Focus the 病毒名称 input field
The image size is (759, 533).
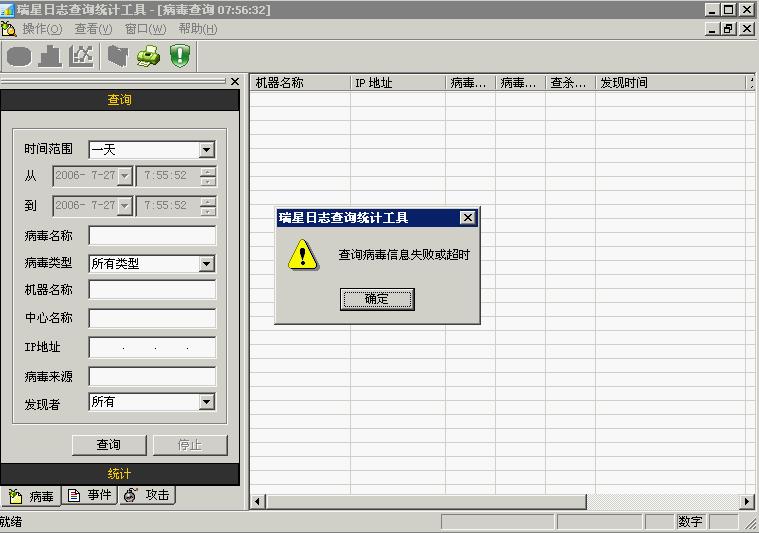coord(152,236)
